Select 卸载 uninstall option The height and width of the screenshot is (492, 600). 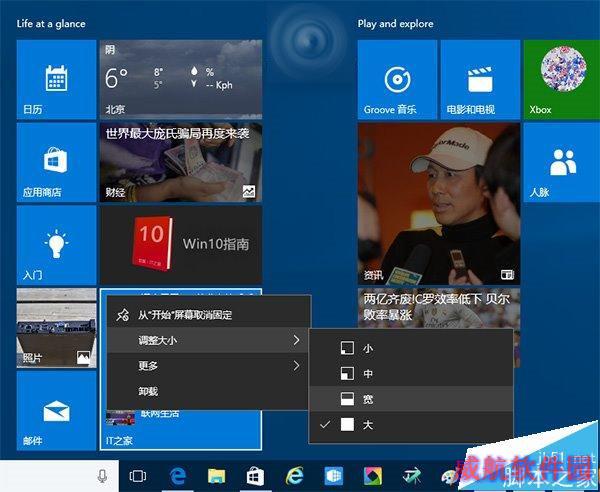point(208,391)
